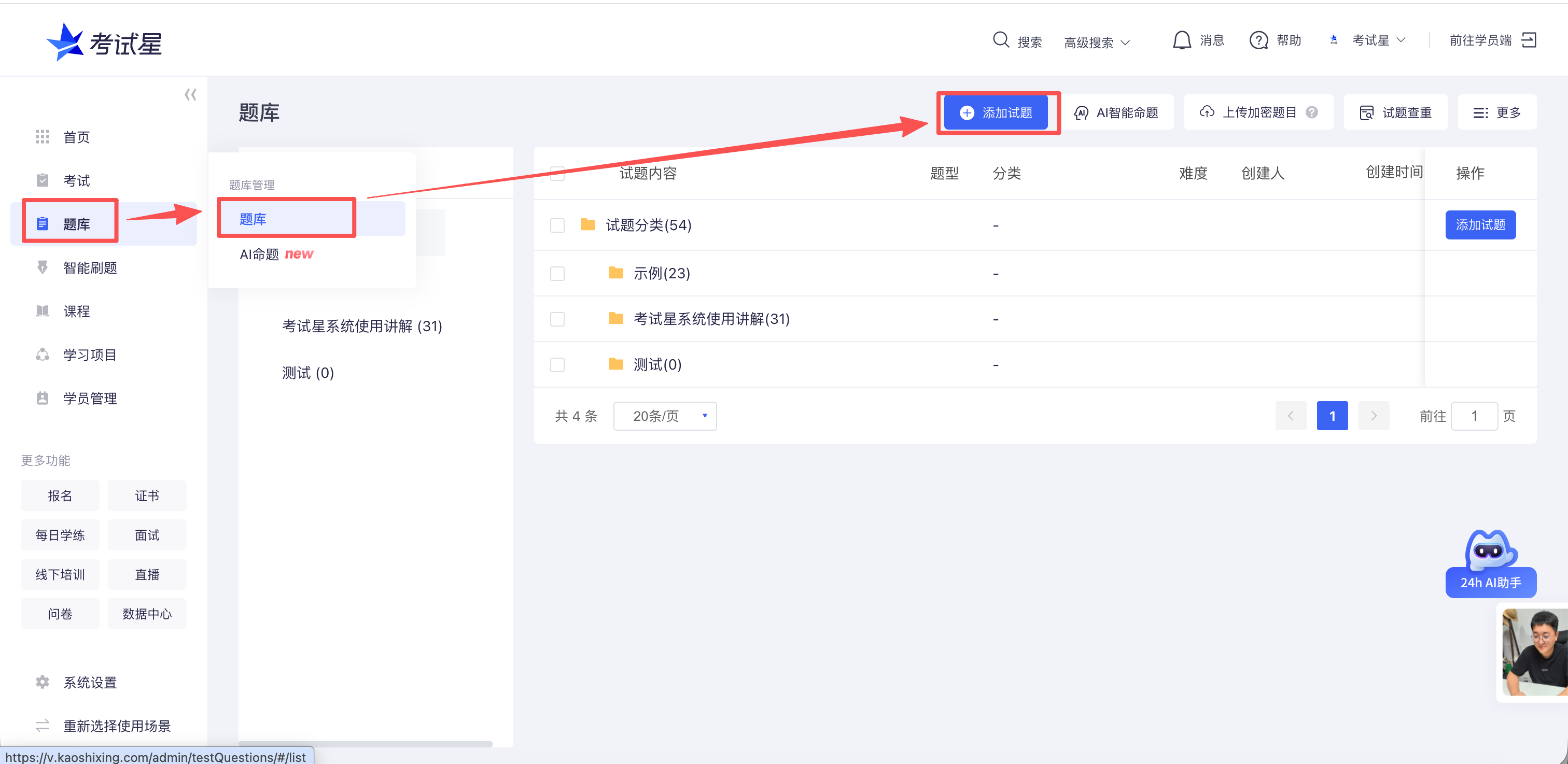Click the exit icon beside 前往学员端
1568x764 pixels.
(1529, 40)
